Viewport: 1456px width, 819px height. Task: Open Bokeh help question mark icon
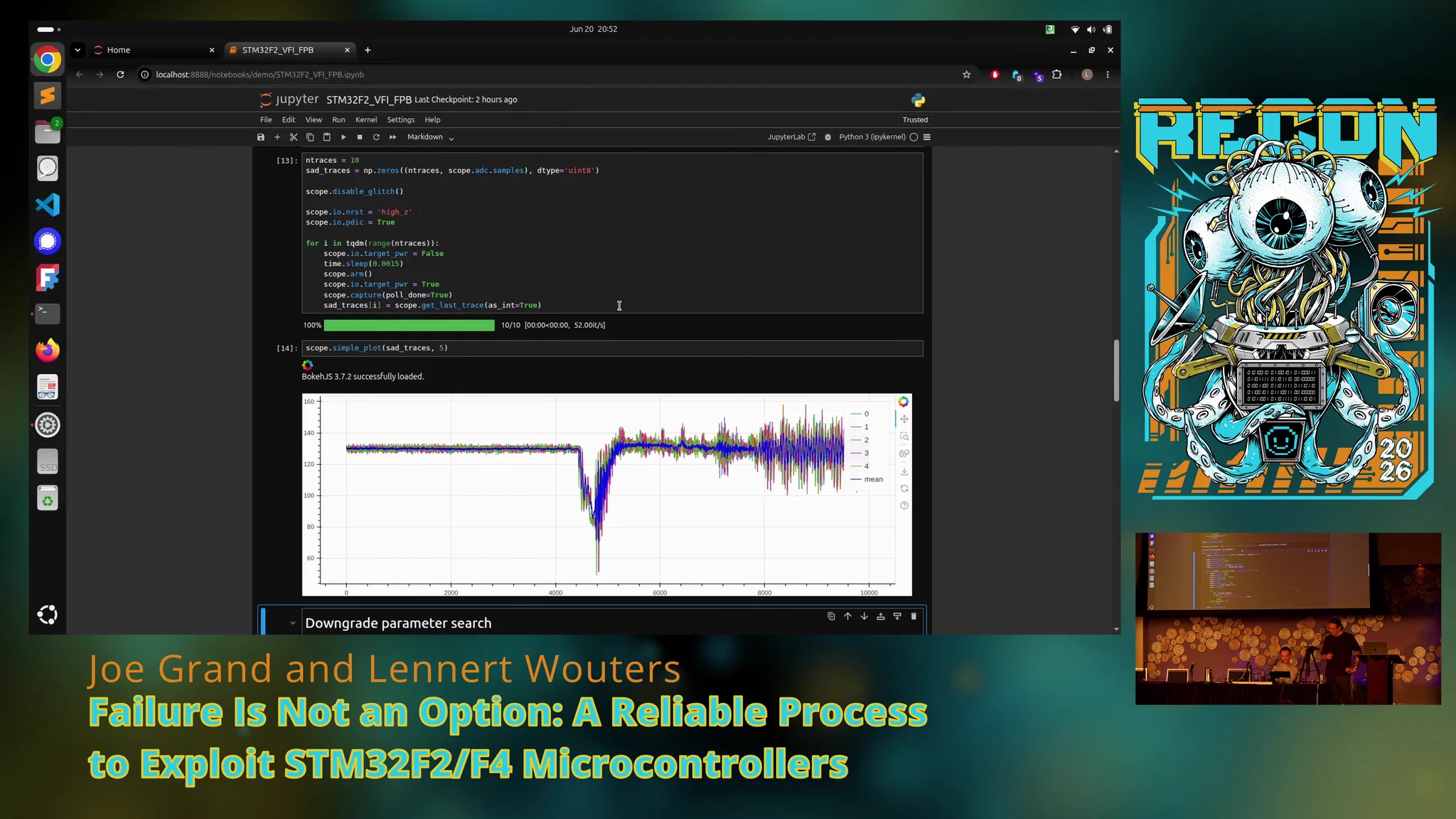pos(904,505)
